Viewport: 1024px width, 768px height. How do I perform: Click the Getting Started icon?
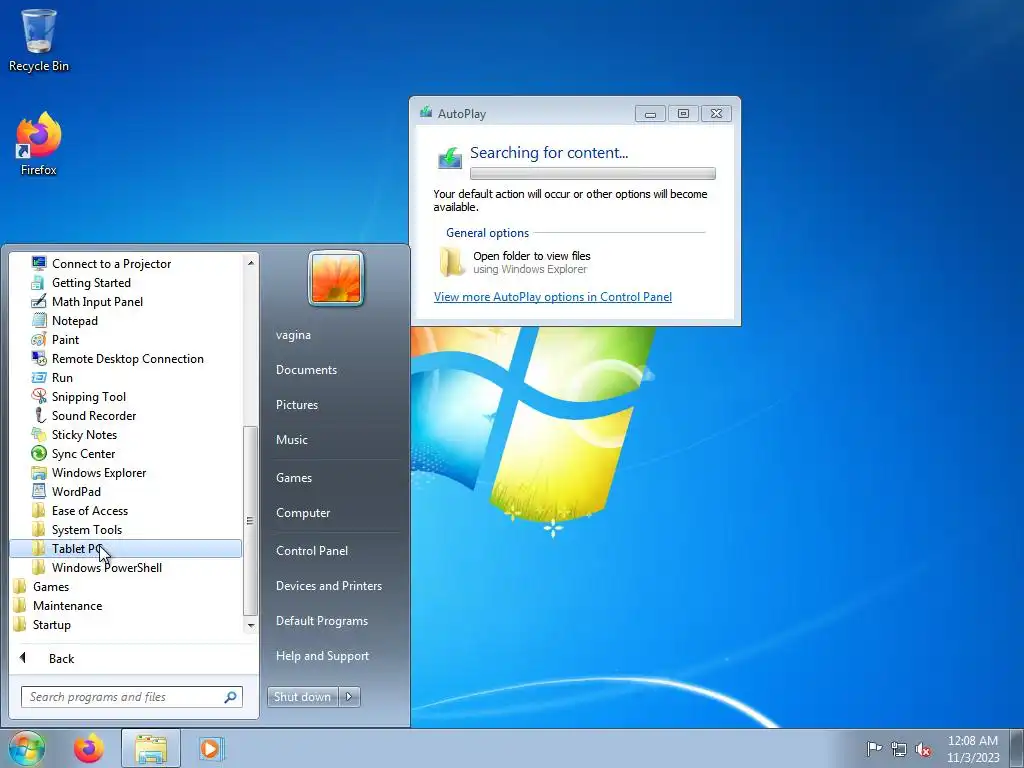tap(39, 282)
